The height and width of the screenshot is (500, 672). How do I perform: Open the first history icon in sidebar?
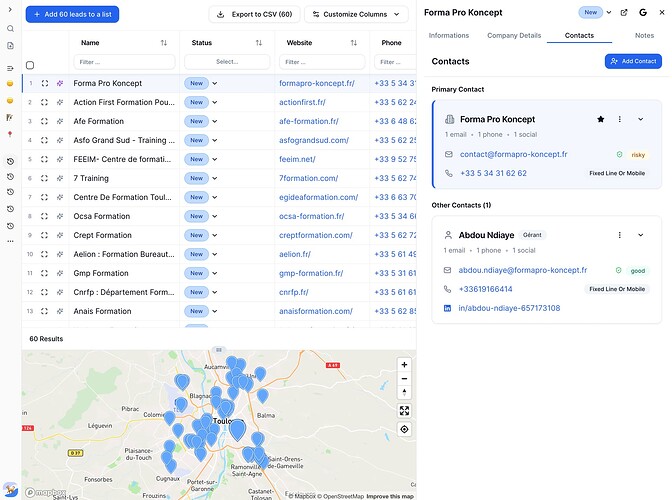click(x=10, y=162)
